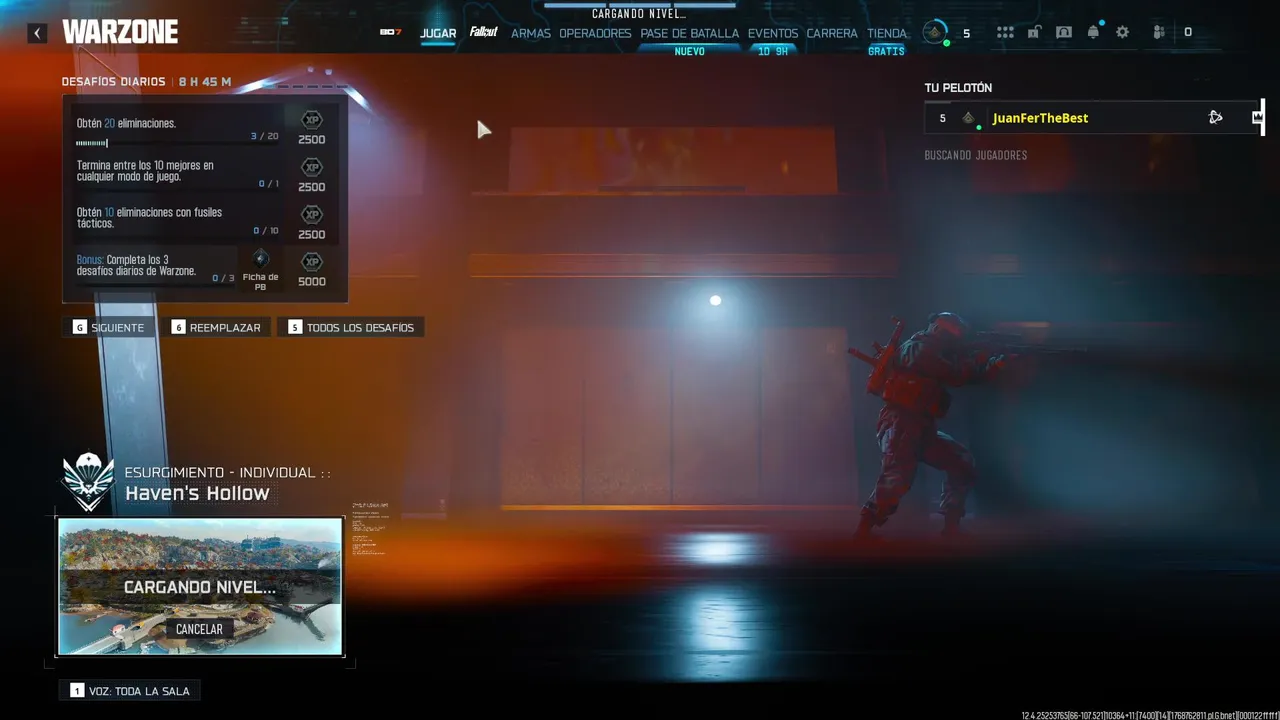The image size is (1280, 720).
Task: Open the social friends icon
Action: (1159, 32)
